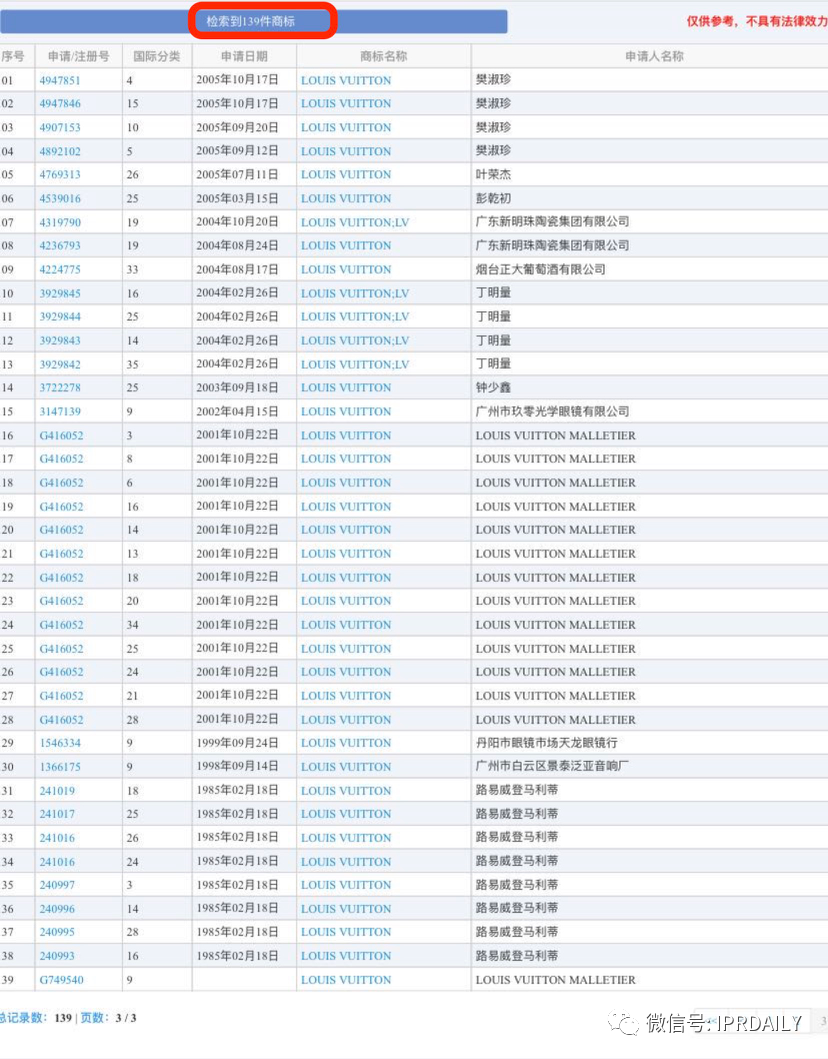
Task: Open registration number 3147139
Action: pos(59,411)
